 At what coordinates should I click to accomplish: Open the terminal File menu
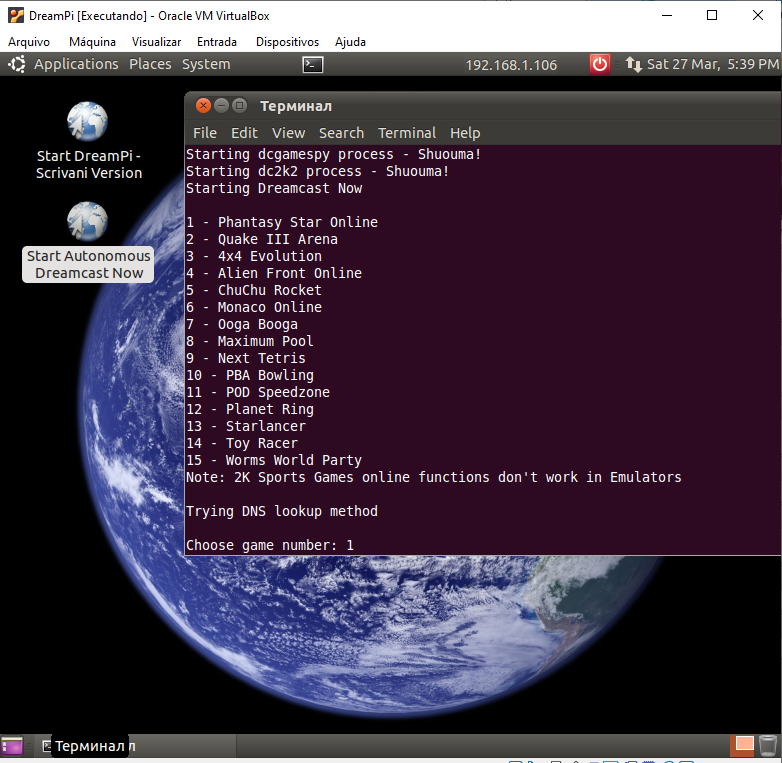pos(205,133)
